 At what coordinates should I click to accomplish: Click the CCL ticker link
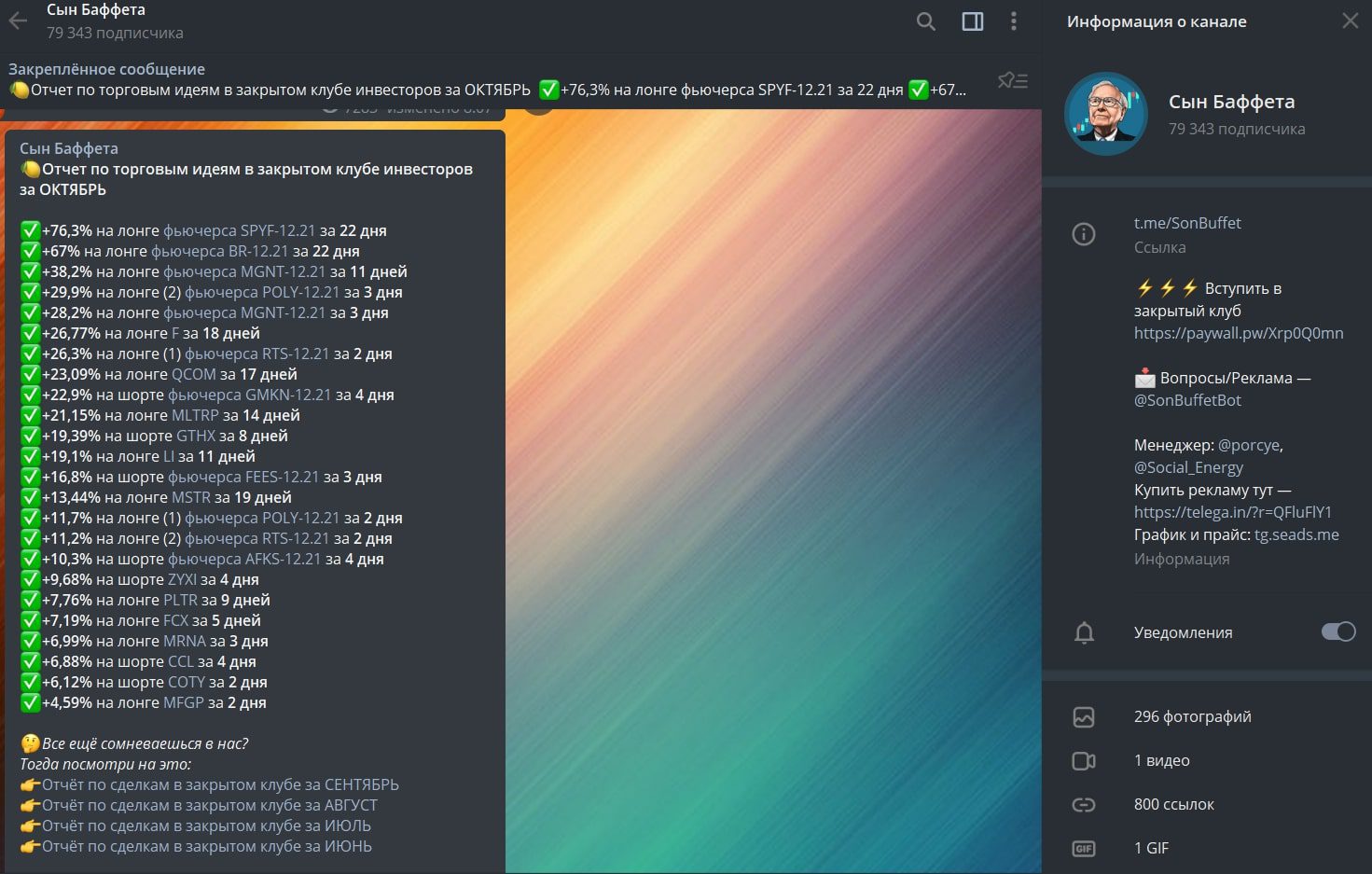[181, 661]
